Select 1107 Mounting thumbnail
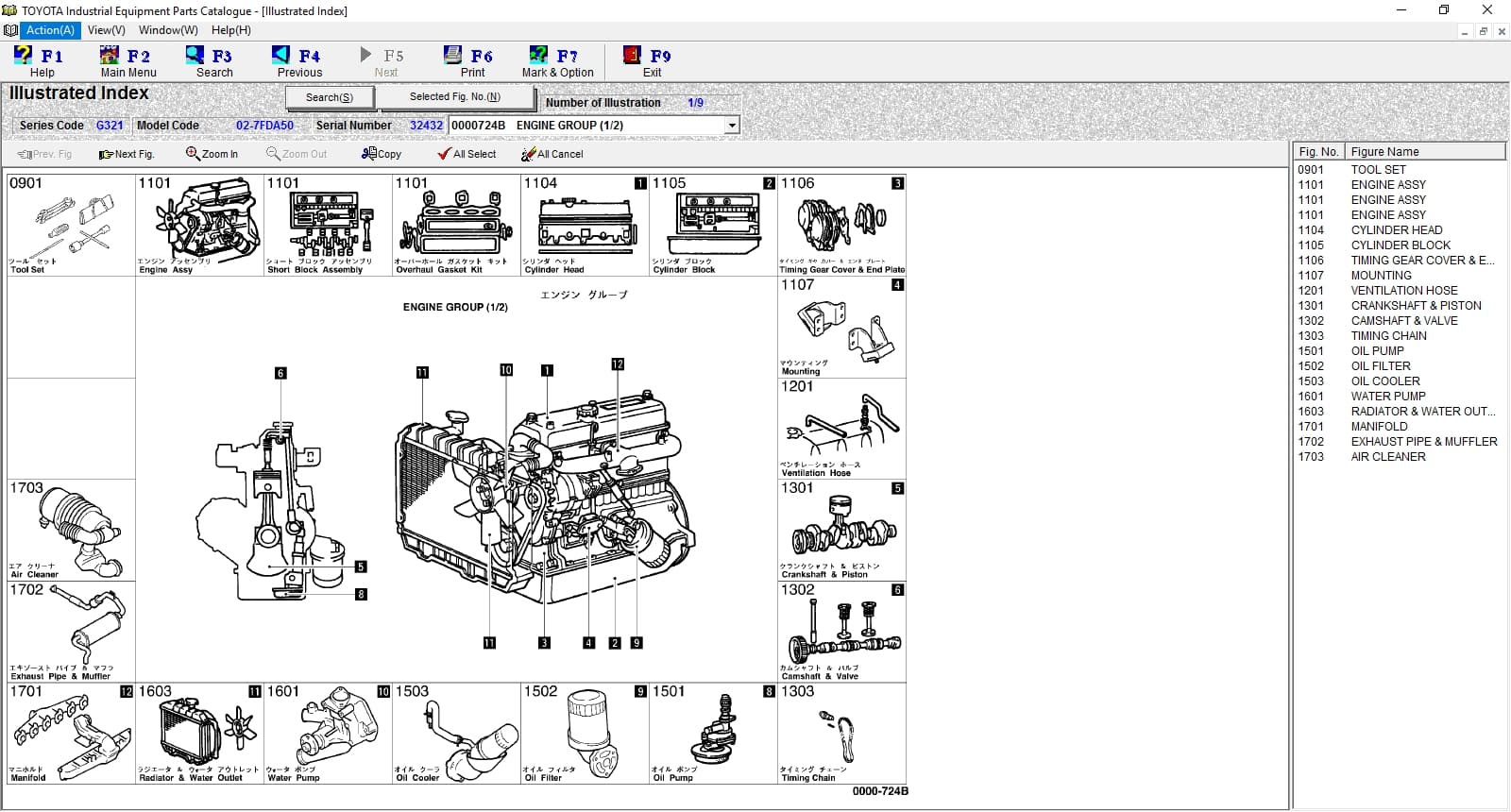 point(841,327)
